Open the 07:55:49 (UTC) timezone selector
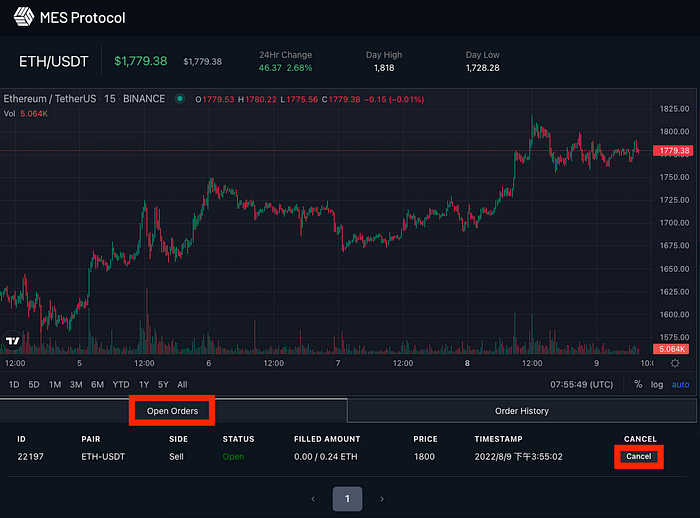Image resolution: width=700 pixels, height=518 pixels. pos(582,384)
